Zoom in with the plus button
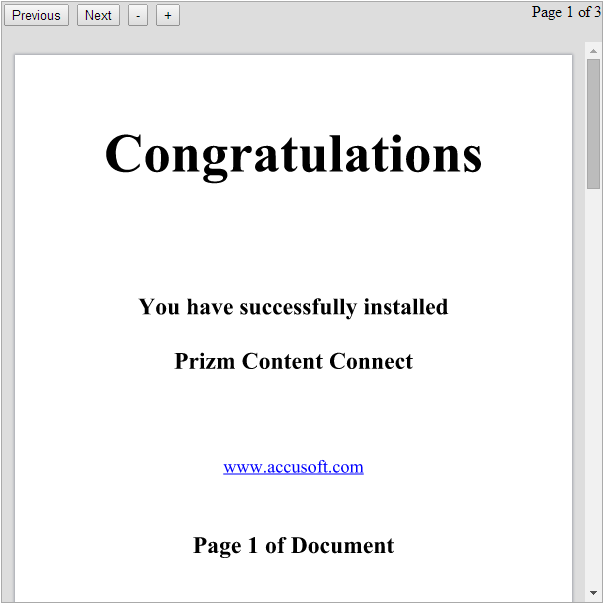Screen dimensions: 604x604 (168, 15)
